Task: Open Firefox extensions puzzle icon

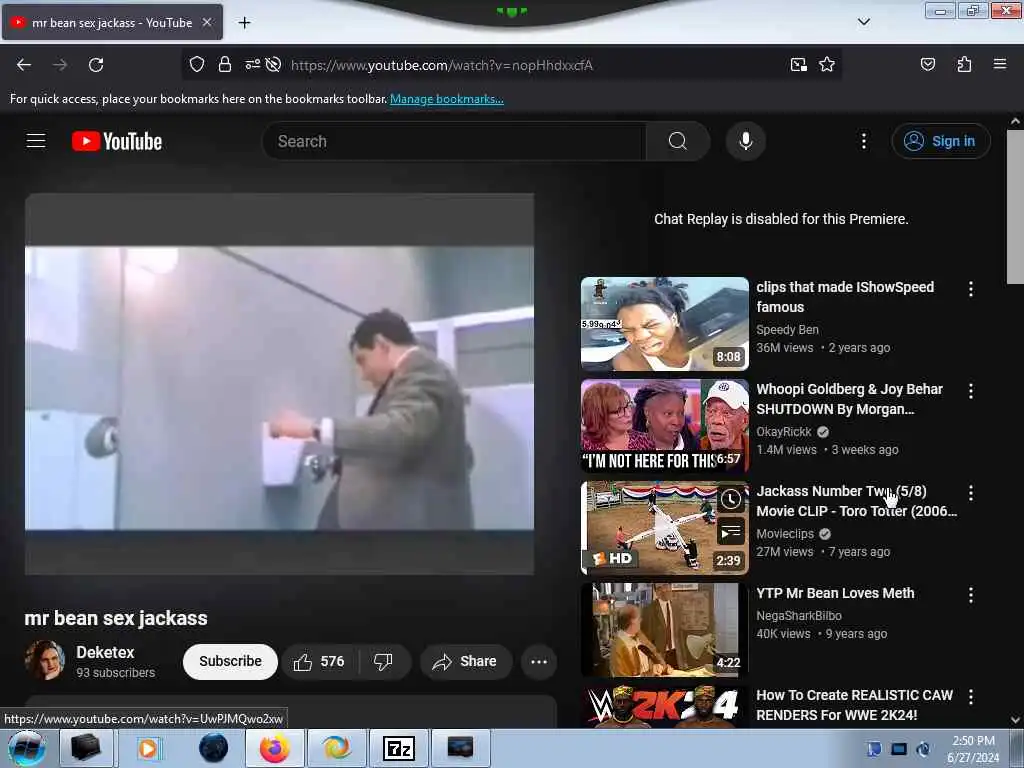Action: (x=964, y=65)
